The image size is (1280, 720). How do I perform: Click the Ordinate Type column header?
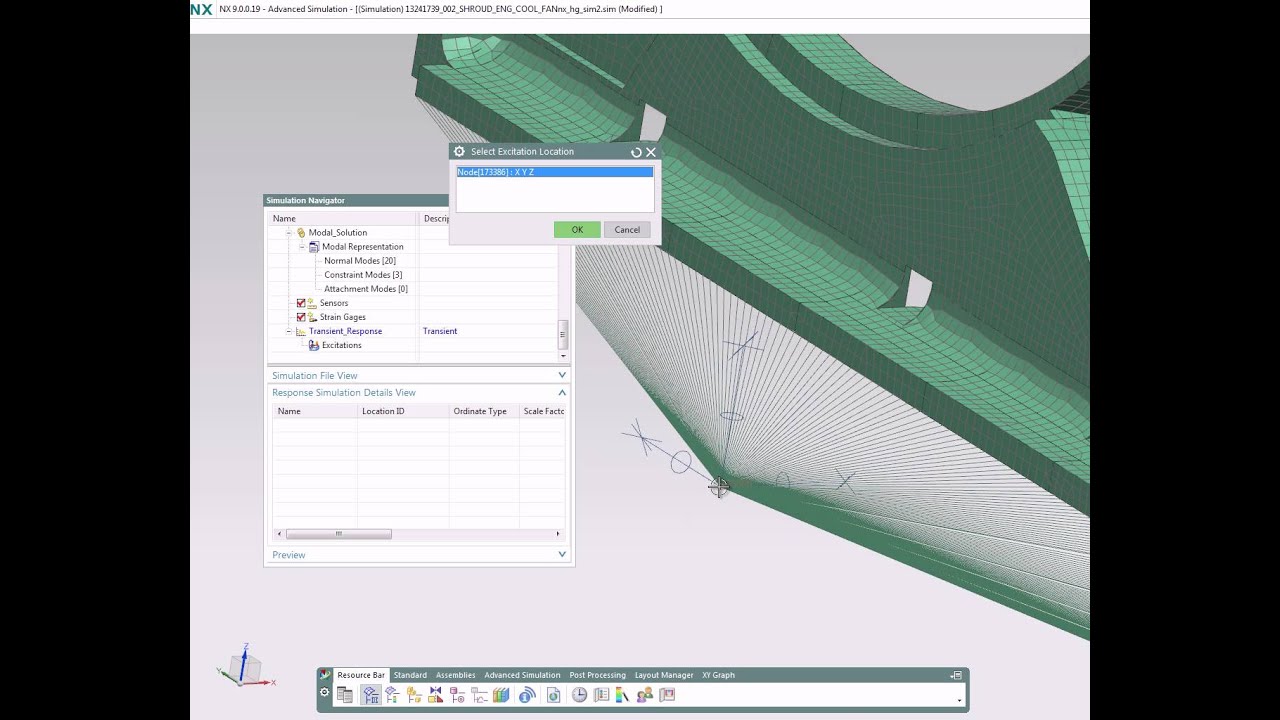tap(484, 411)
